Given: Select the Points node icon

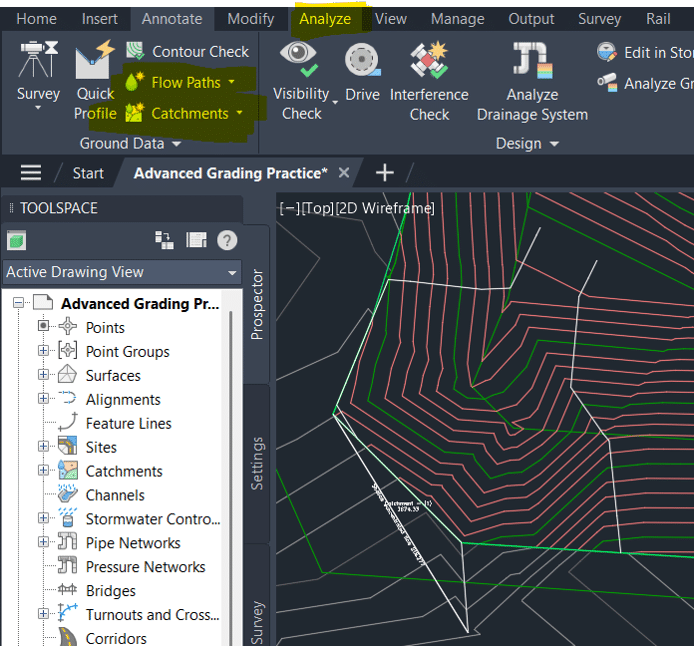Looking at the screenshot, I should (x=68, y=327).
